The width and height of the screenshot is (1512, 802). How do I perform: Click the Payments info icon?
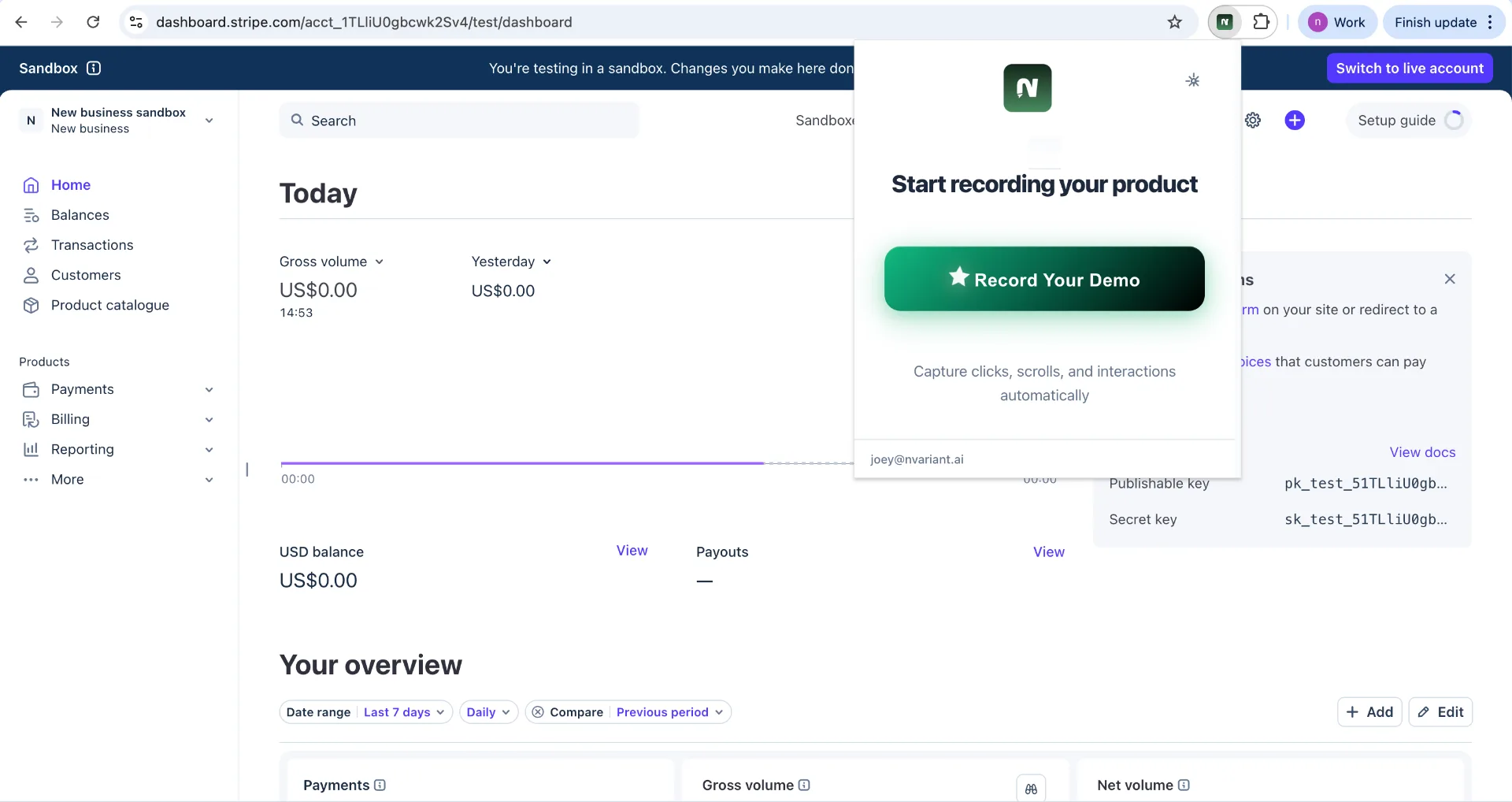380,785
